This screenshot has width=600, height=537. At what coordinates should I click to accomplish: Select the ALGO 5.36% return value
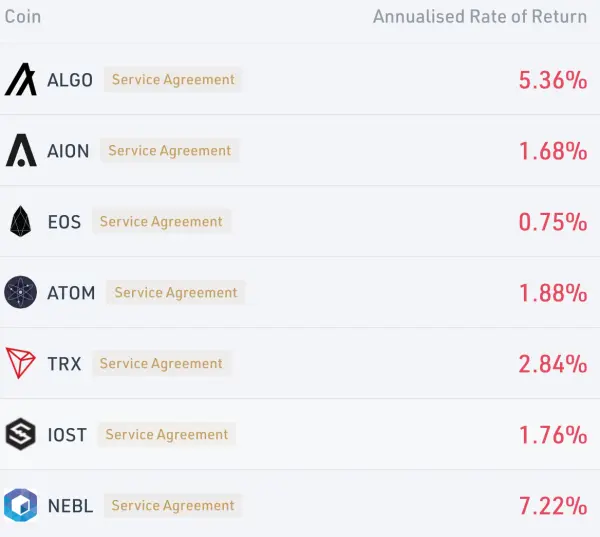pos(553,80)
